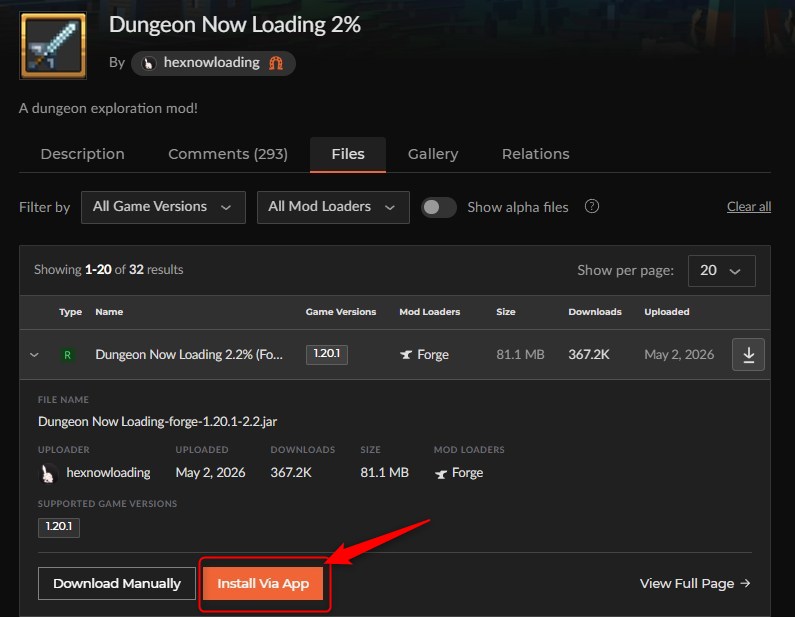Click the 367.2K downloads value in file row

pyautogui.click(x=589, y=354)
